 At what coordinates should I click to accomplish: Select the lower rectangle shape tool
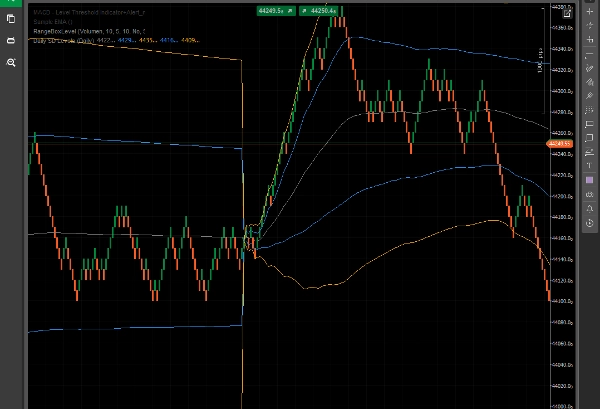click(x=590, y=138)
